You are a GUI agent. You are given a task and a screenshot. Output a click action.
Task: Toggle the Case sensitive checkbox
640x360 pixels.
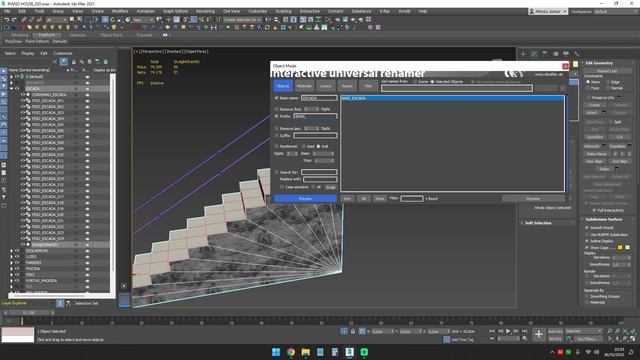(x=282, y=187)
